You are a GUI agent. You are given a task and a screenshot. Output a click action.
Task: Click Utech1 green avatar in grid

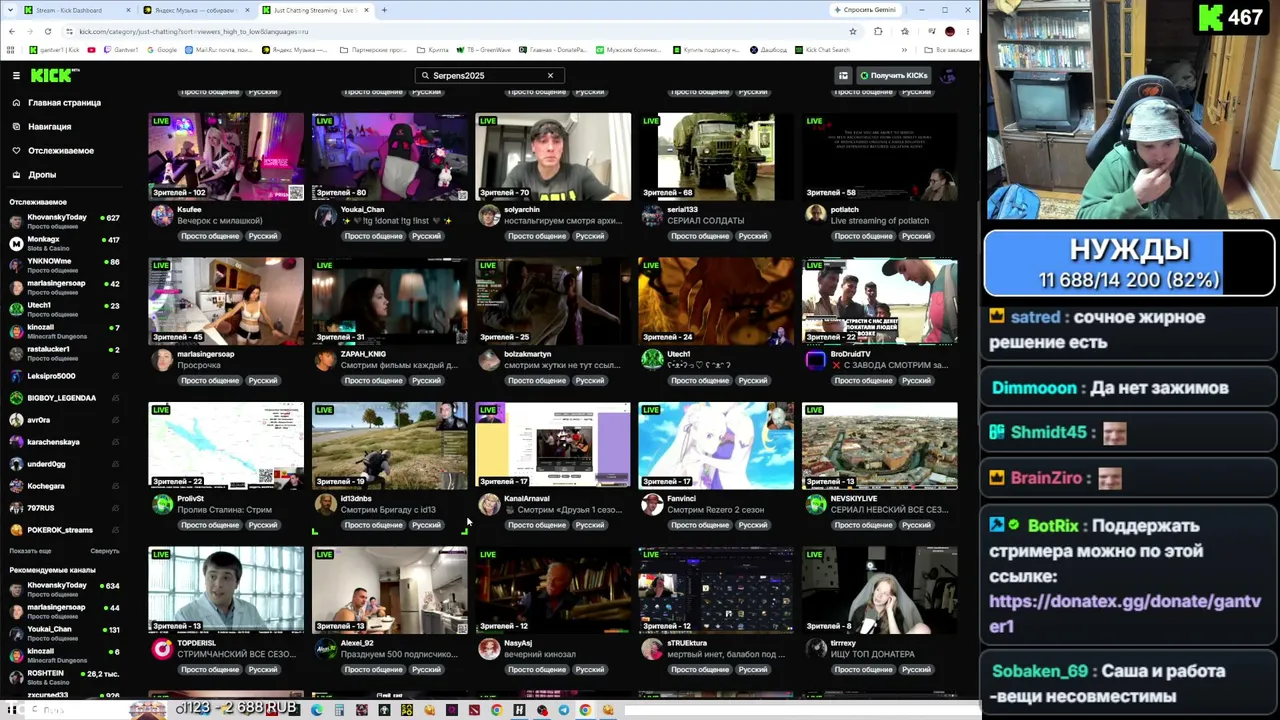tap(652, 360)
